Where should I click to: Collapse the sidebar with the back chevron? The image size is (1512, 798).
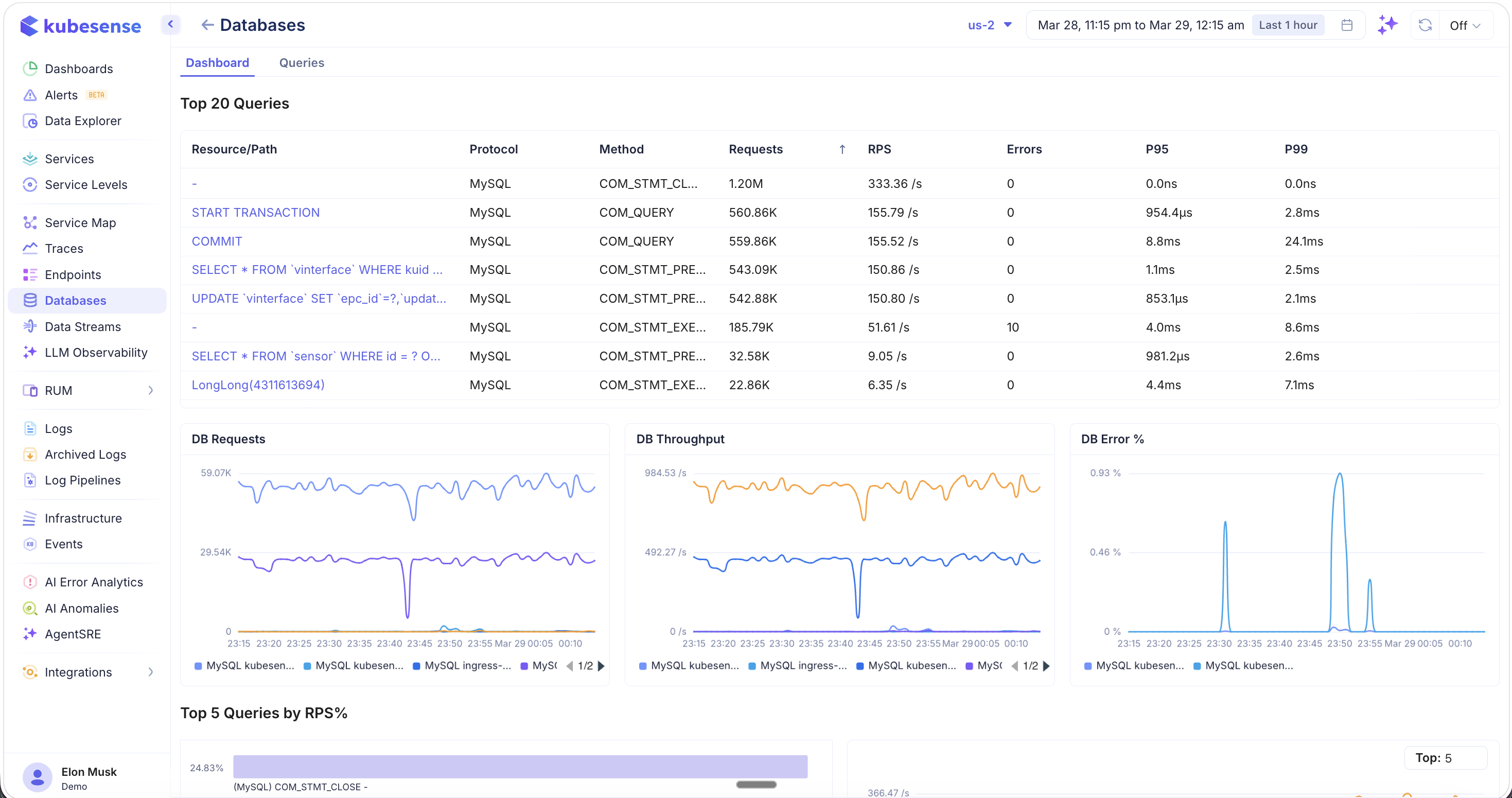tap(170, 24)
